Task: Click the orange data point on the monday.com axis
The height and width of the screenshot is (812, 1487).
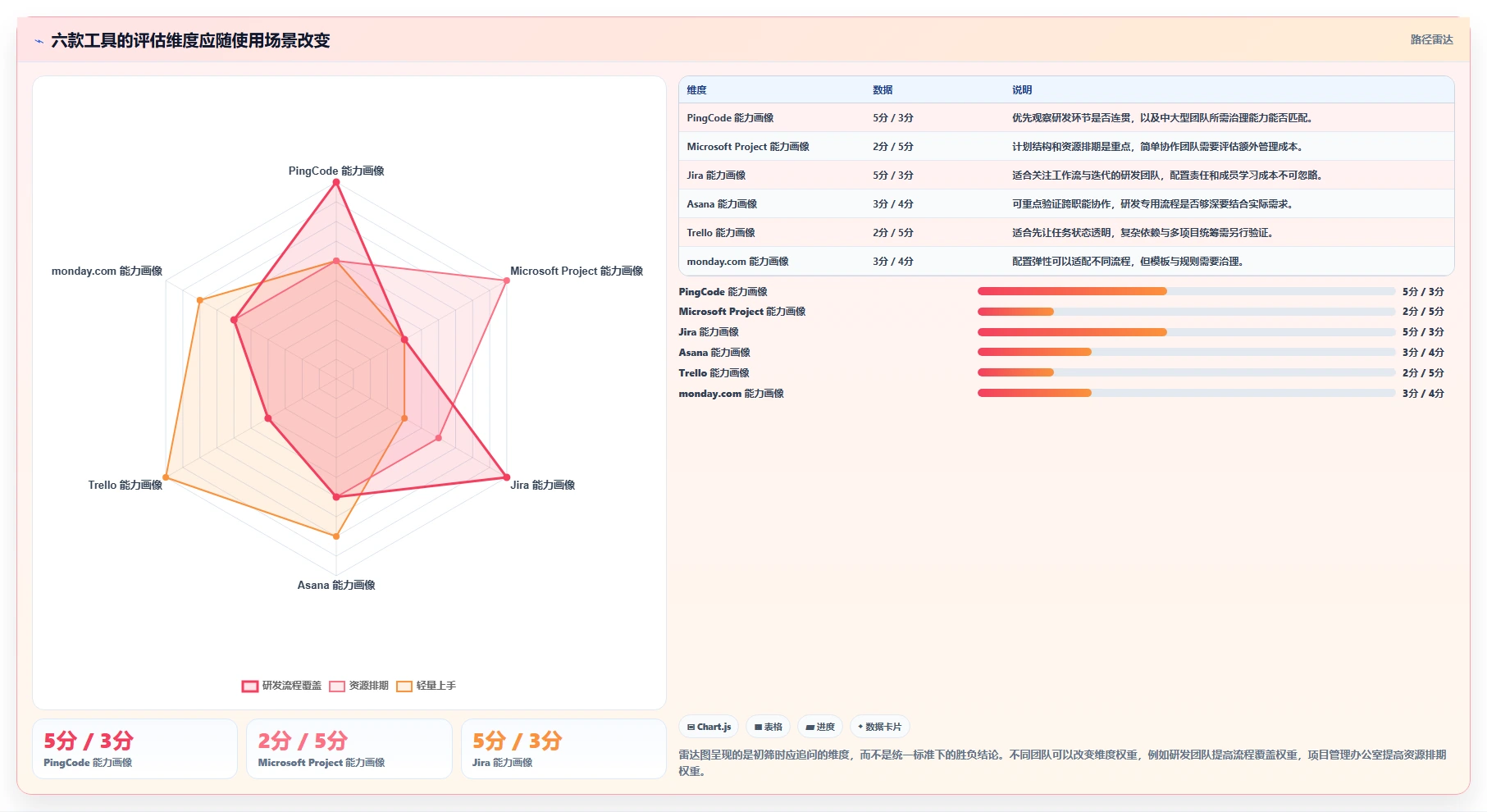Action: pyautogui.click(x=199, y=300)
